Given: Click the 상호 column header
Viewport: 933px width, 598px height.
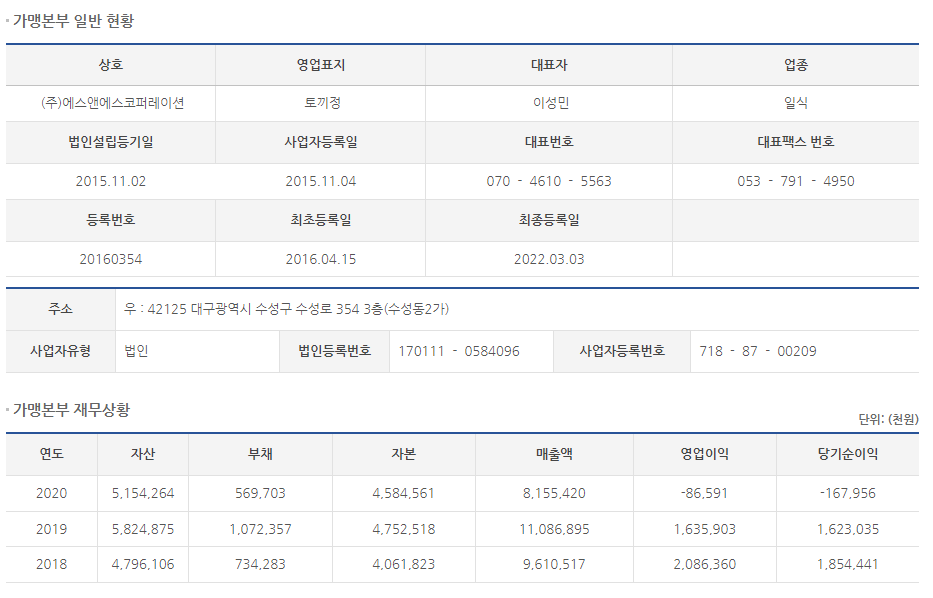Looking at the screenshot, I should coord(111,64).
